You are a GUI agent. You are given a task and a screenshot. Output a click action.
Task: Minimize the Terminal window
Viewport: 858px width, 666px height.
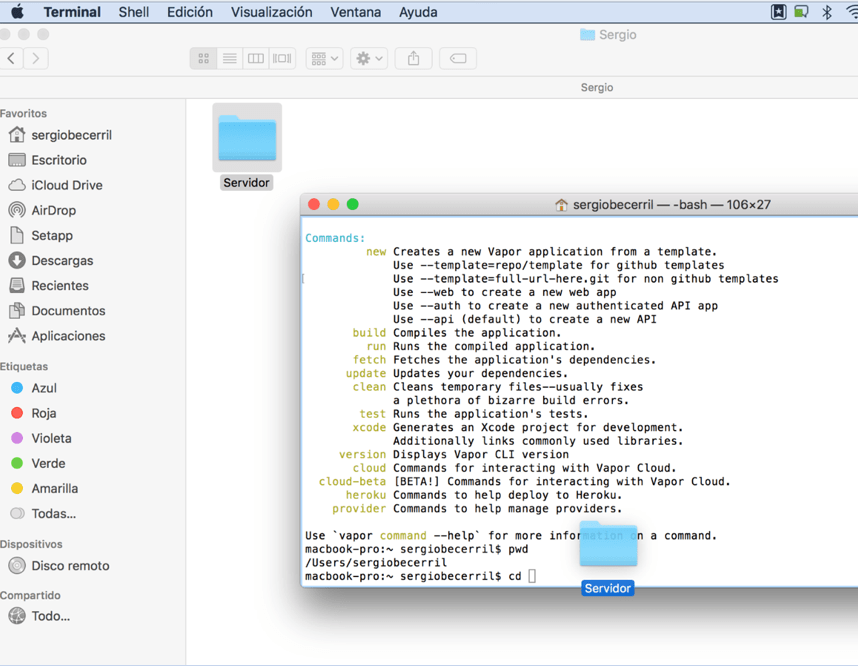tap(333, 204)
